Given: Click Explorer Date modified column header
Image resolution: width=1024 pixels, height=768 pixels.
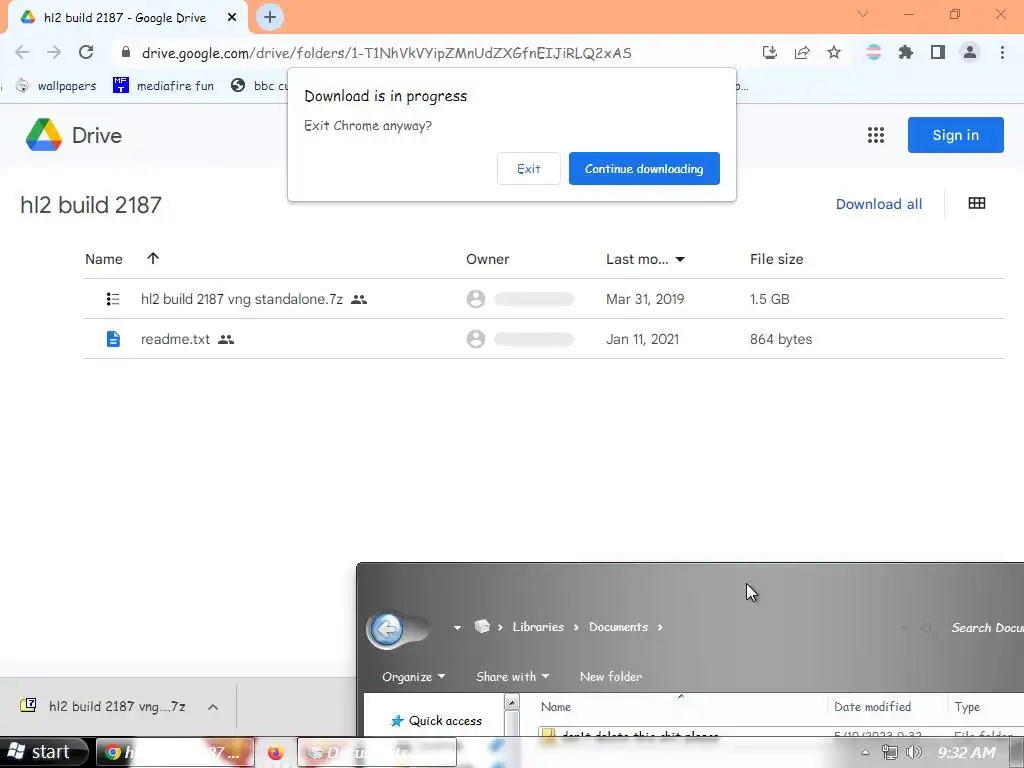Looking at the screenshot, I should pyautogui.click(x=872, y=707).
